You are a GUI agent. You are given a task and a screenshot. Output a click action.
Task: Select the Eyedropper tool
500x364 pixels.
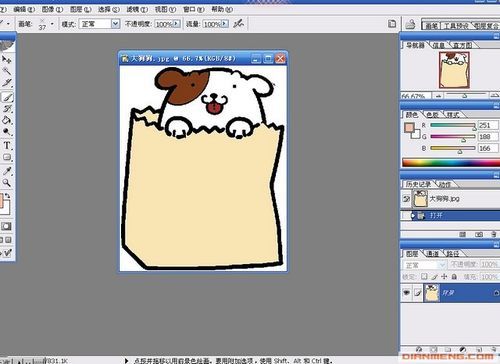coord(7,171)
